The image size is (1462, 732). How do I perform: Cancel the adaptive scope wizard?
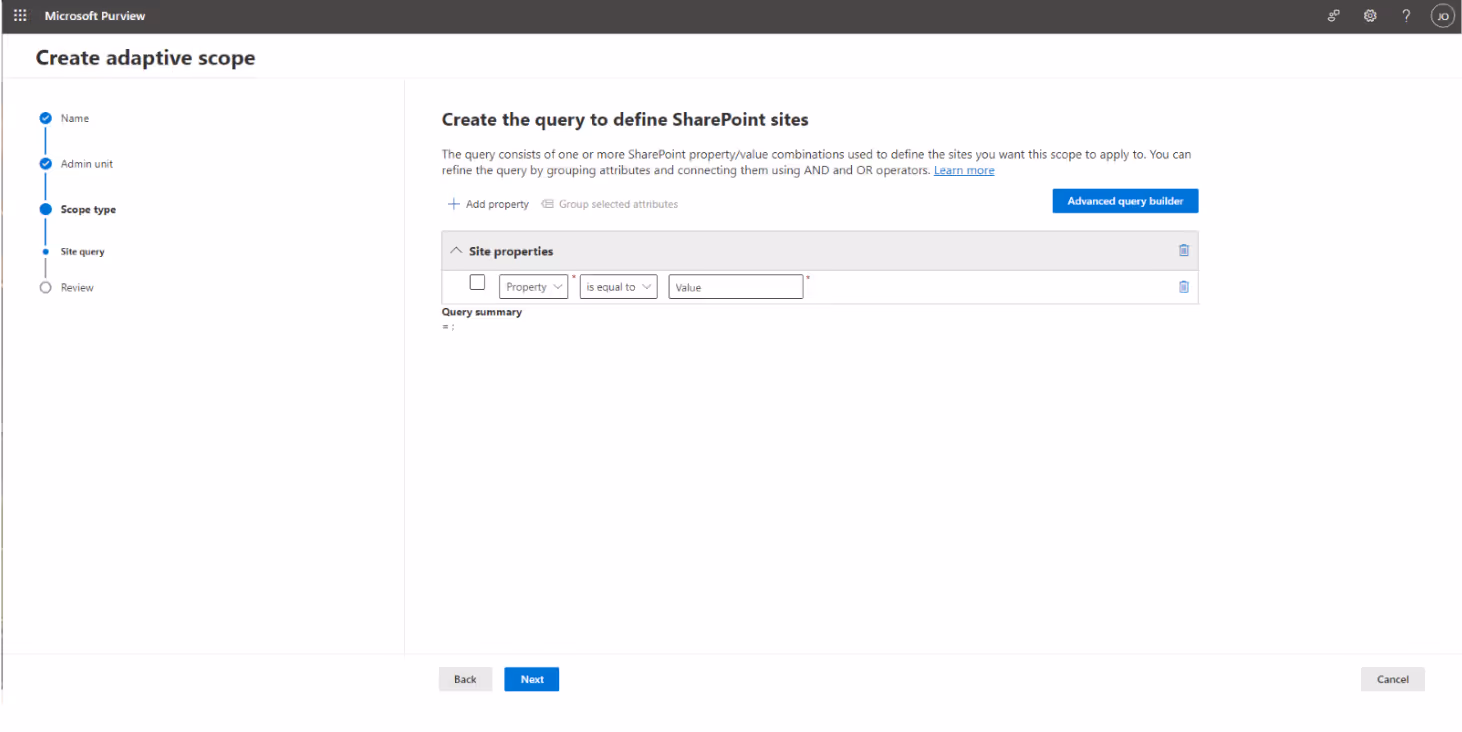[1393, 679]
